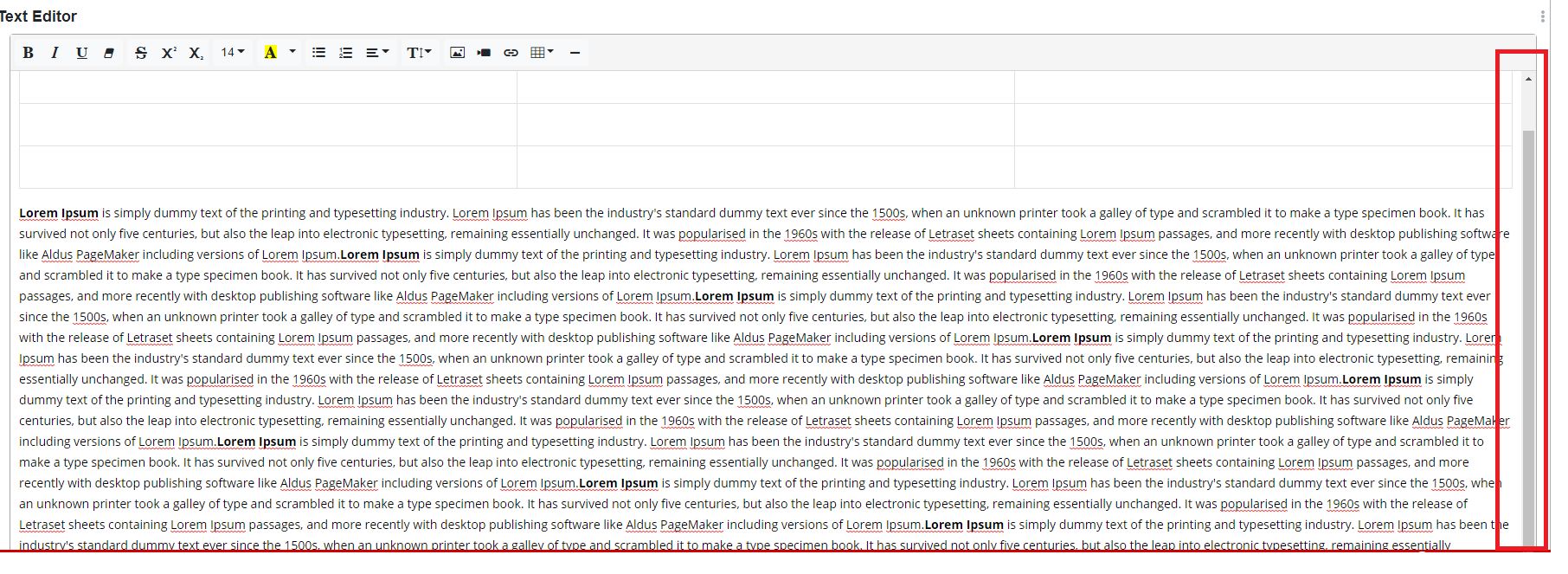Insert a picture
The width and height of the screenshot is (1568, 574).
(x=458, y=53)
